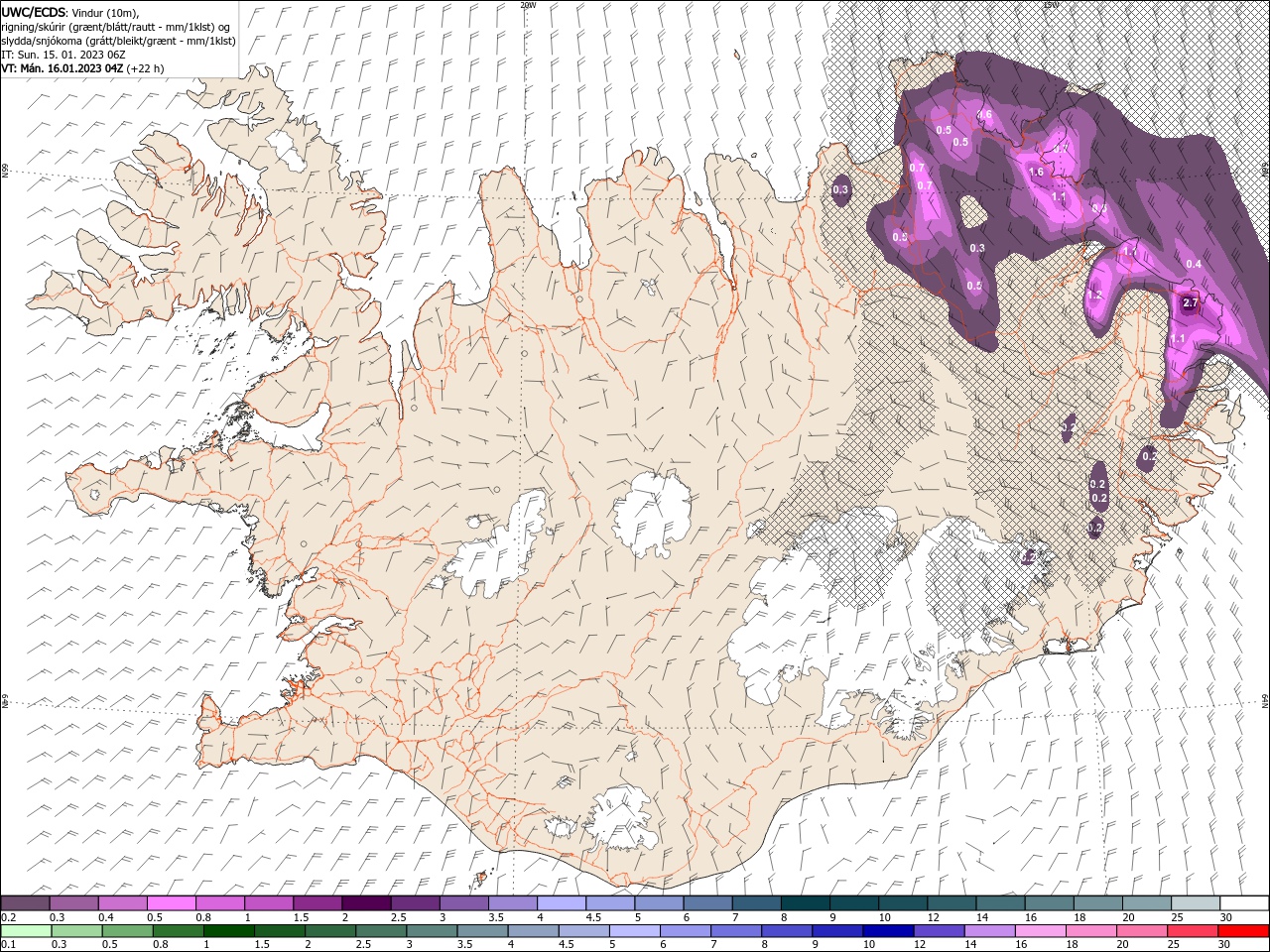Screen dimensions: 1270x952
Task: Pick the dark blue swatch between 10 and 12, lower row
Action: coord(886,931)
